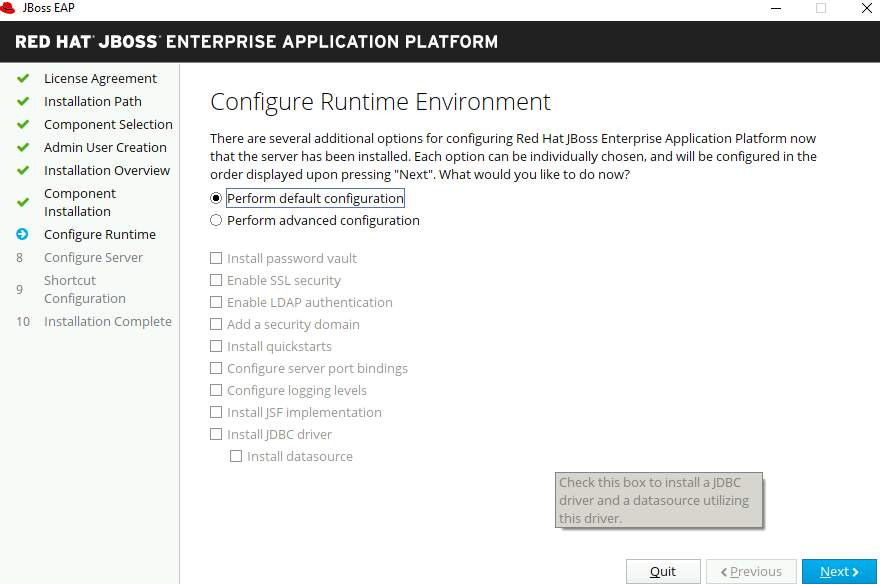Screen dimensions: 880x584
Task: Open Installation Overview step
Action: (x=107, y=171)
